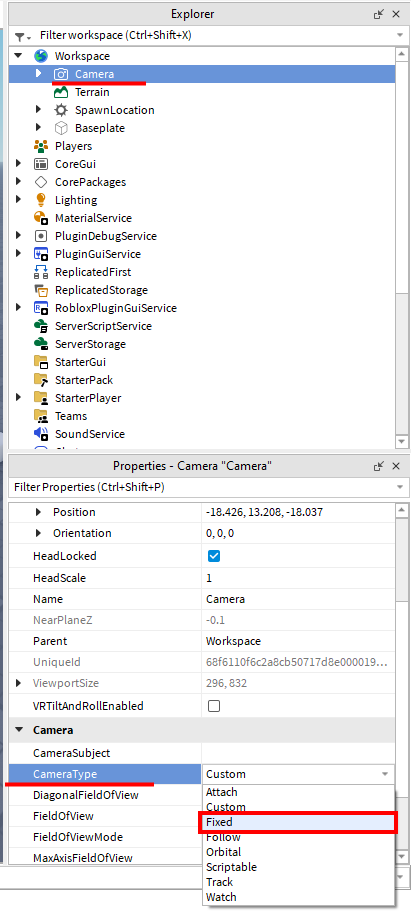Image resolution: width=411 pixels, height=922 pixels.
Task: Click the ReplicatedFirst icon
Action: [x=41, y=272]
